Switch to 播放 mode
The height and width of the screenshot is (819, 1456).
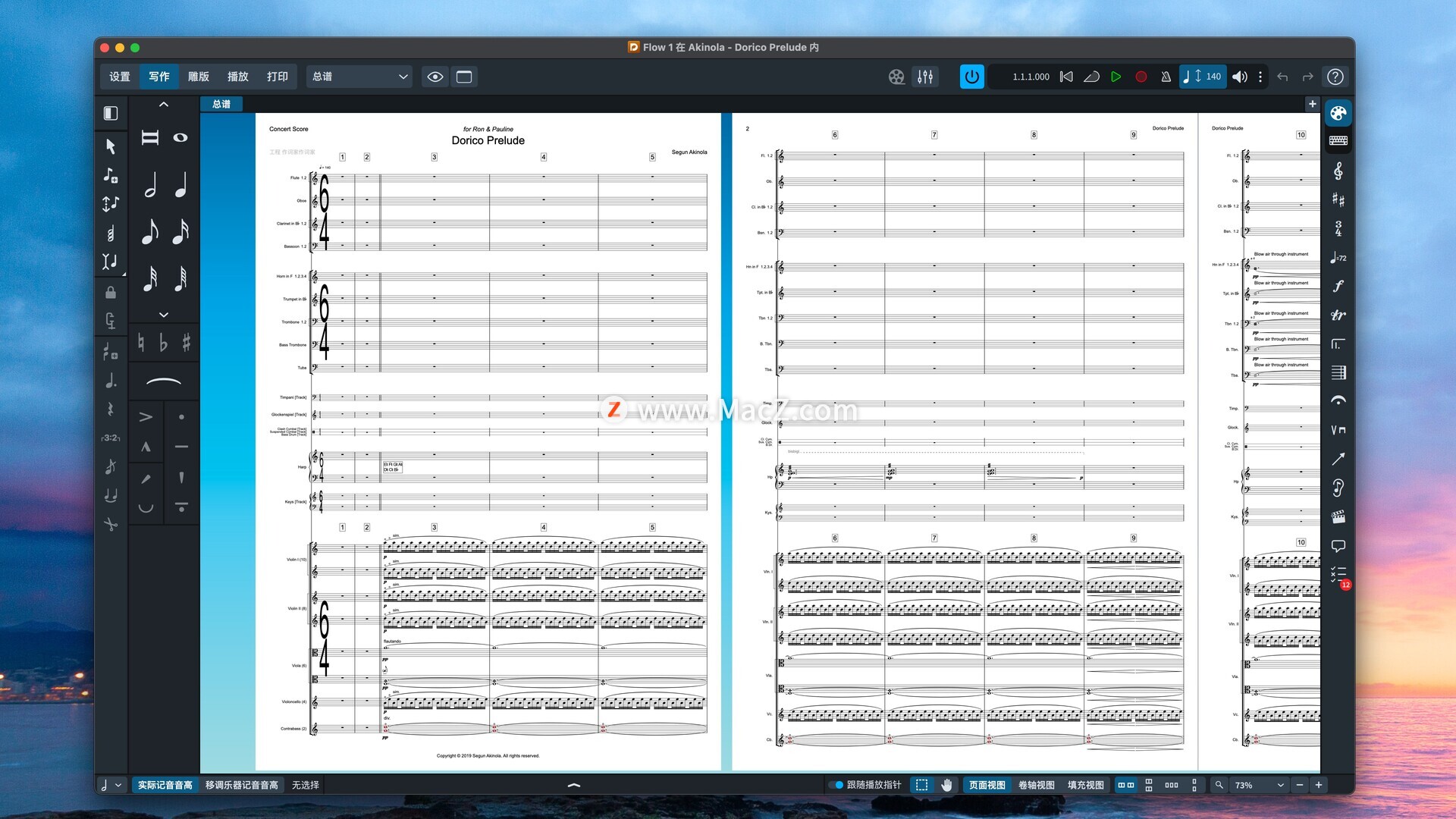(238, 77)
